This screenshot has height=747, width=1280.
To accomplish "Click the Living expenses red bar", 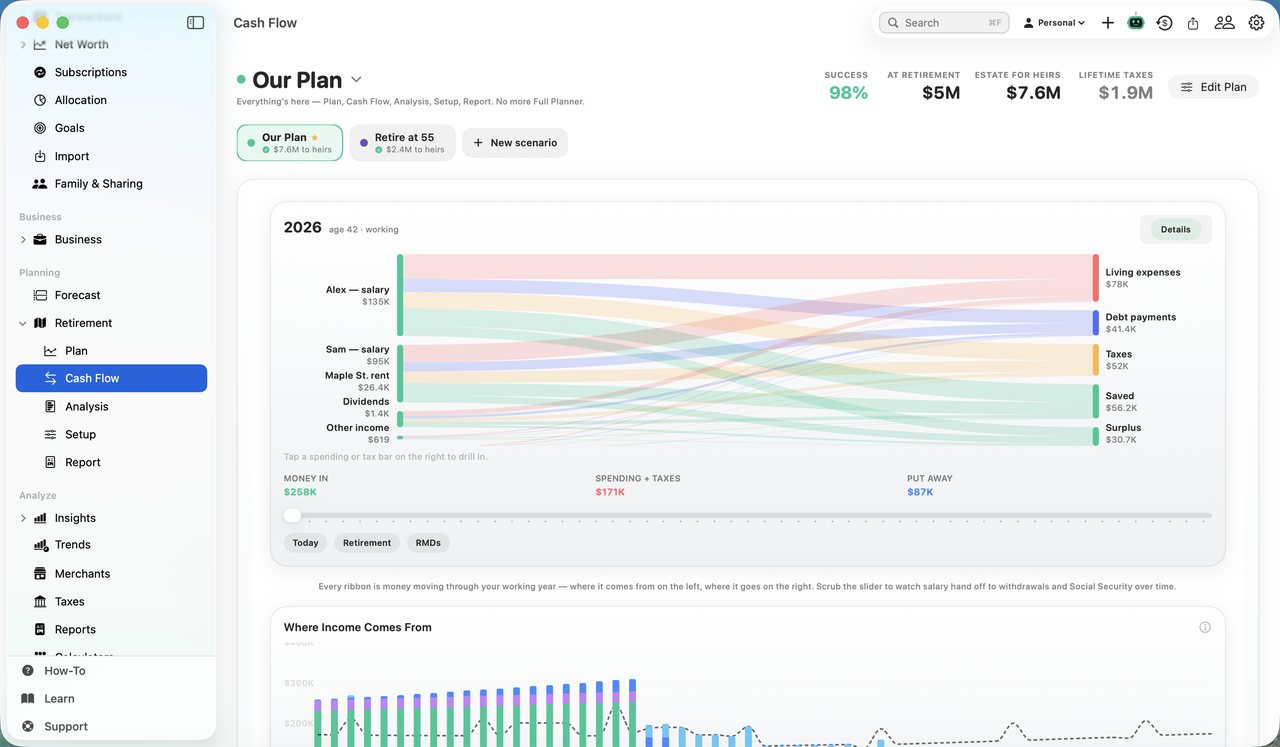I will point(1096,278).
